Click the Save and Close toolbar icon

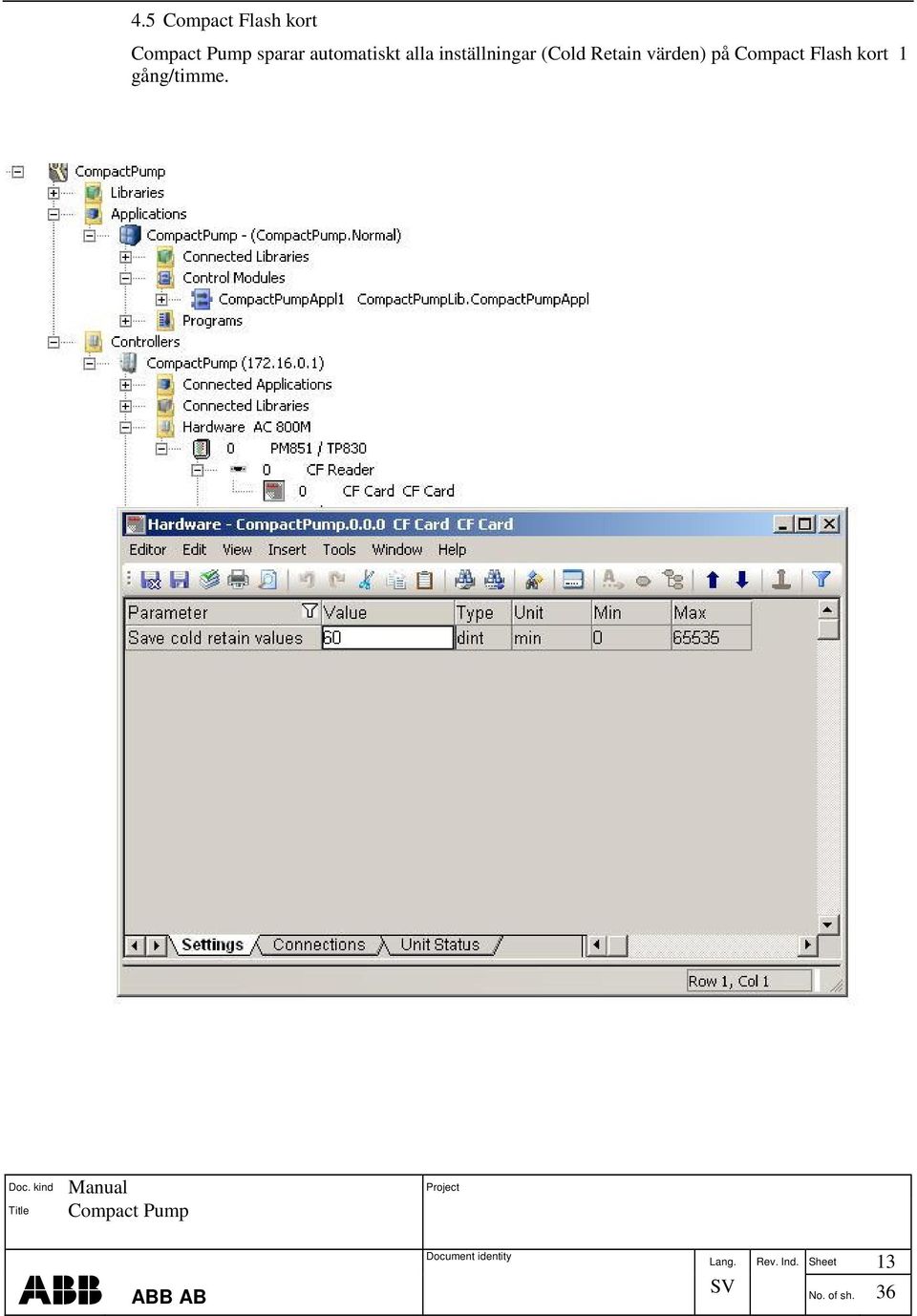(x=150, y=580)
